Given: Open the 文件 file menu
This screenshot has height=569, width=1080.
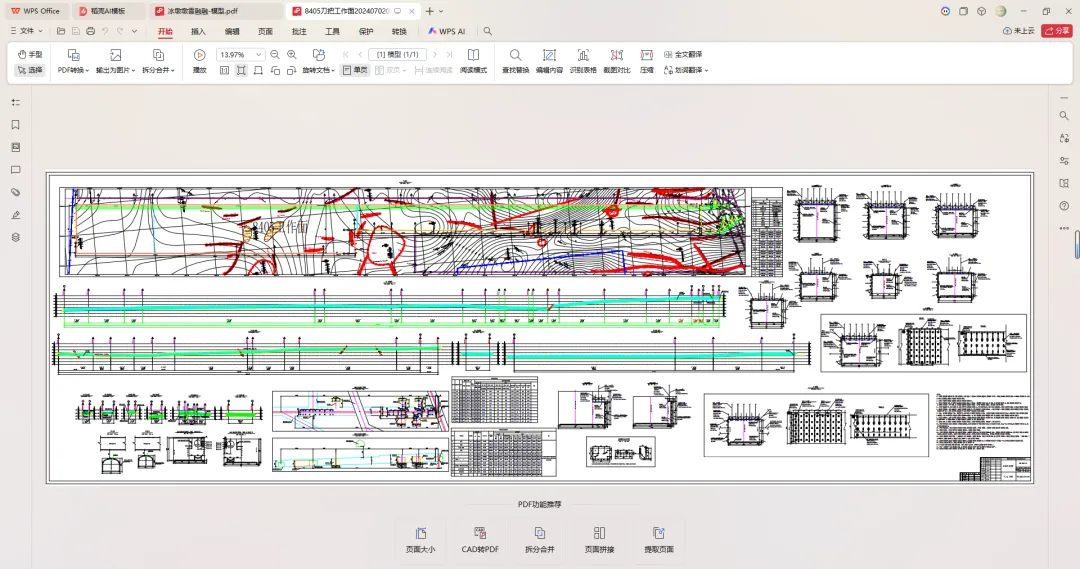Looking at the screenshot, I should click(27, 31).
